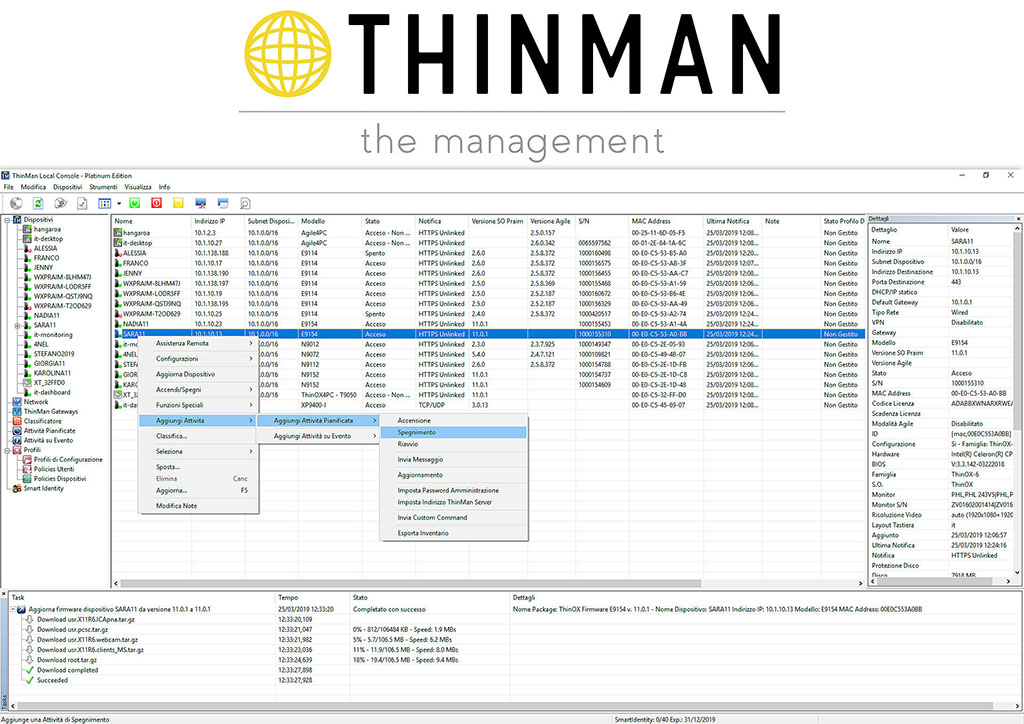Click the globe icon in toolbar
Screen dimensions: 1024x724
(x=14, y=203)
